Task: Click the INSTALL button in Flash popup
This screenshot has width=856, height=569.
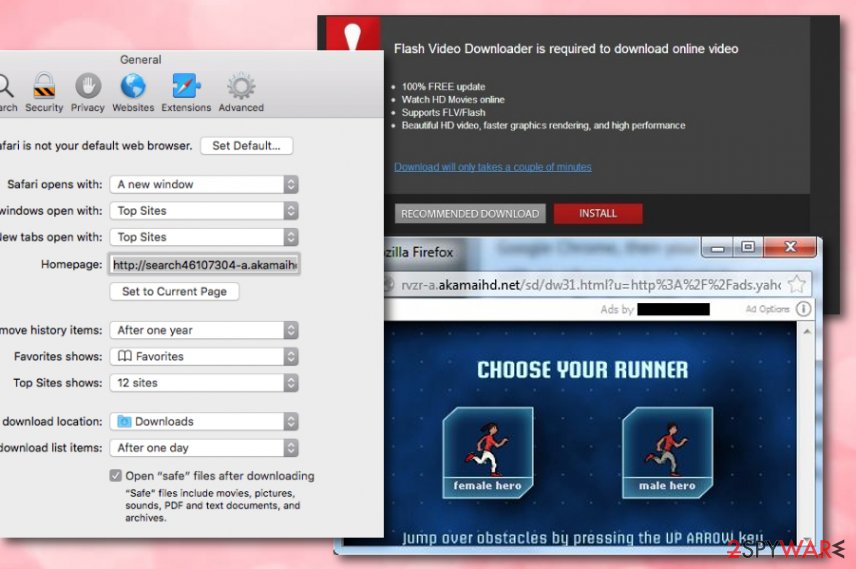Action: [x=598, y=214]
